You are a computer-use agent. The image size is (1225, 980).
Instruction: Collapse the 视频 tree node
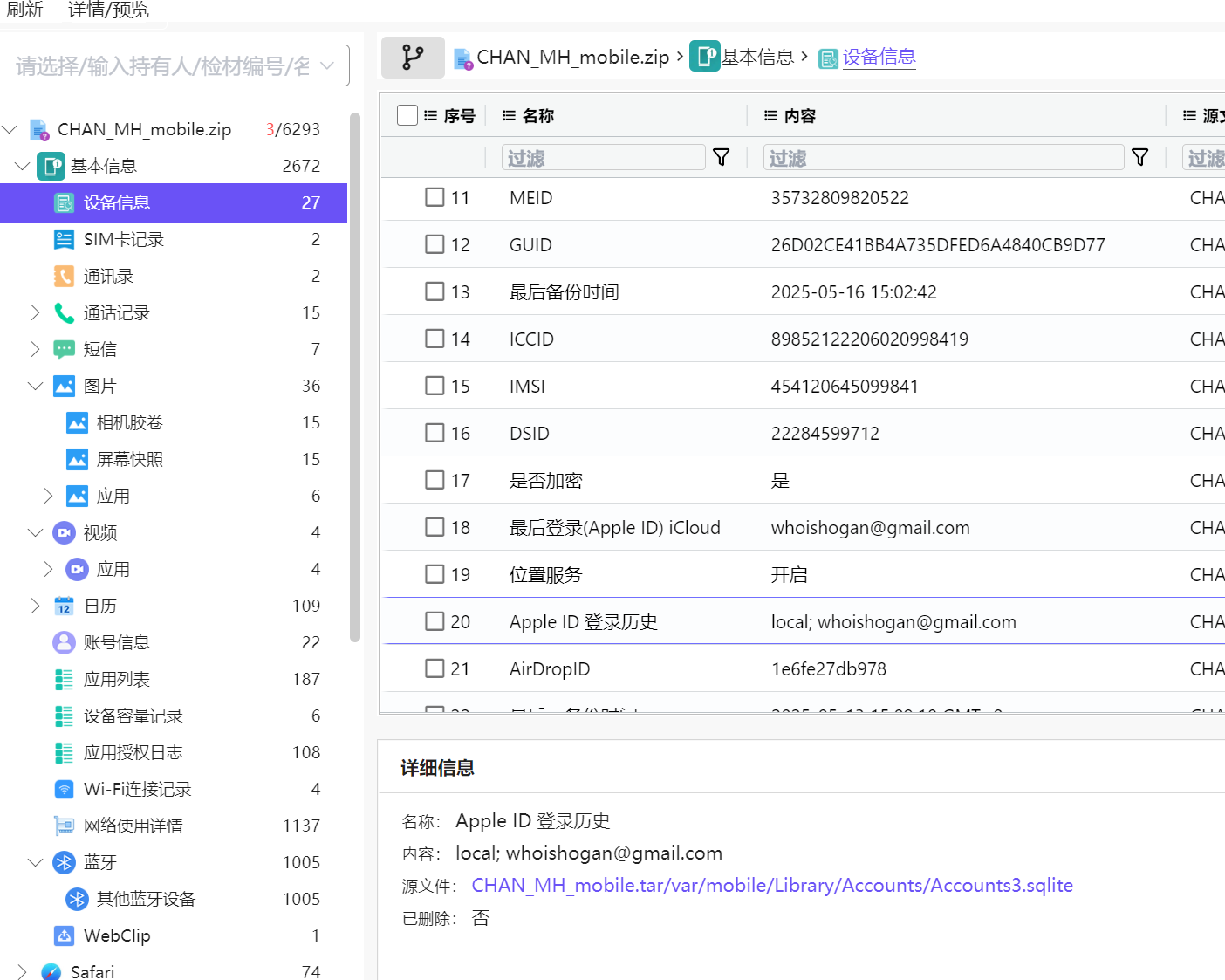35,532
